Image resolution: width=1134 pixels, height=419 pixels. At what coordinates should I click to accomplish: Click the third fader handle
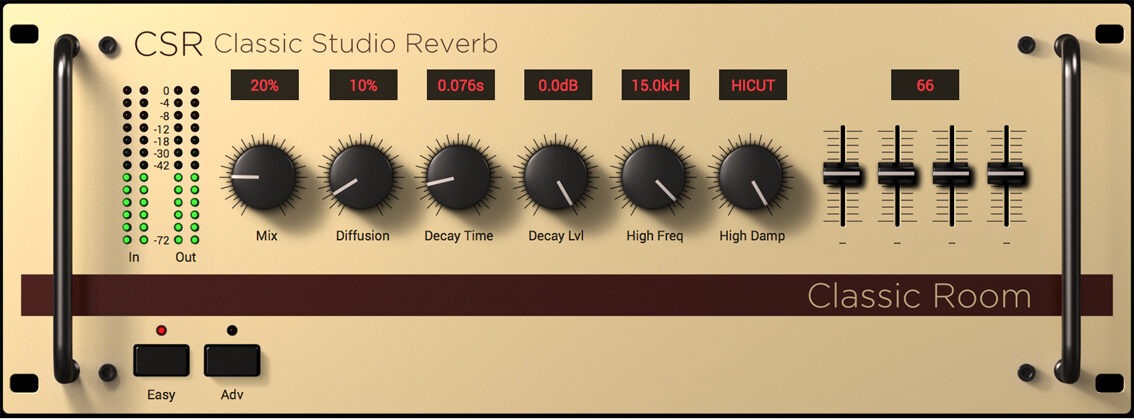coord(951,175)
